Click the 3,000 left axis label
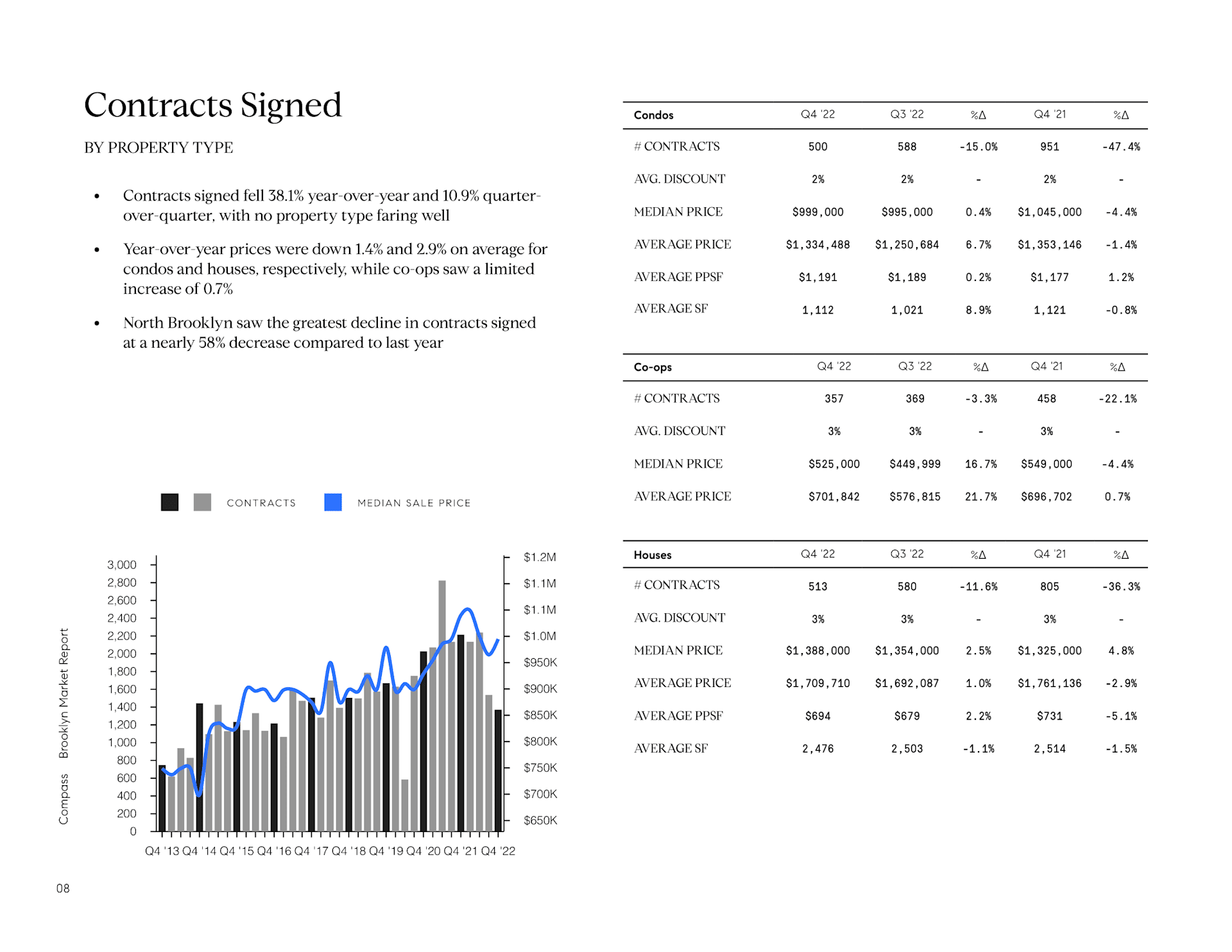The image size is (1232, 952). click(x=122, y=565)
